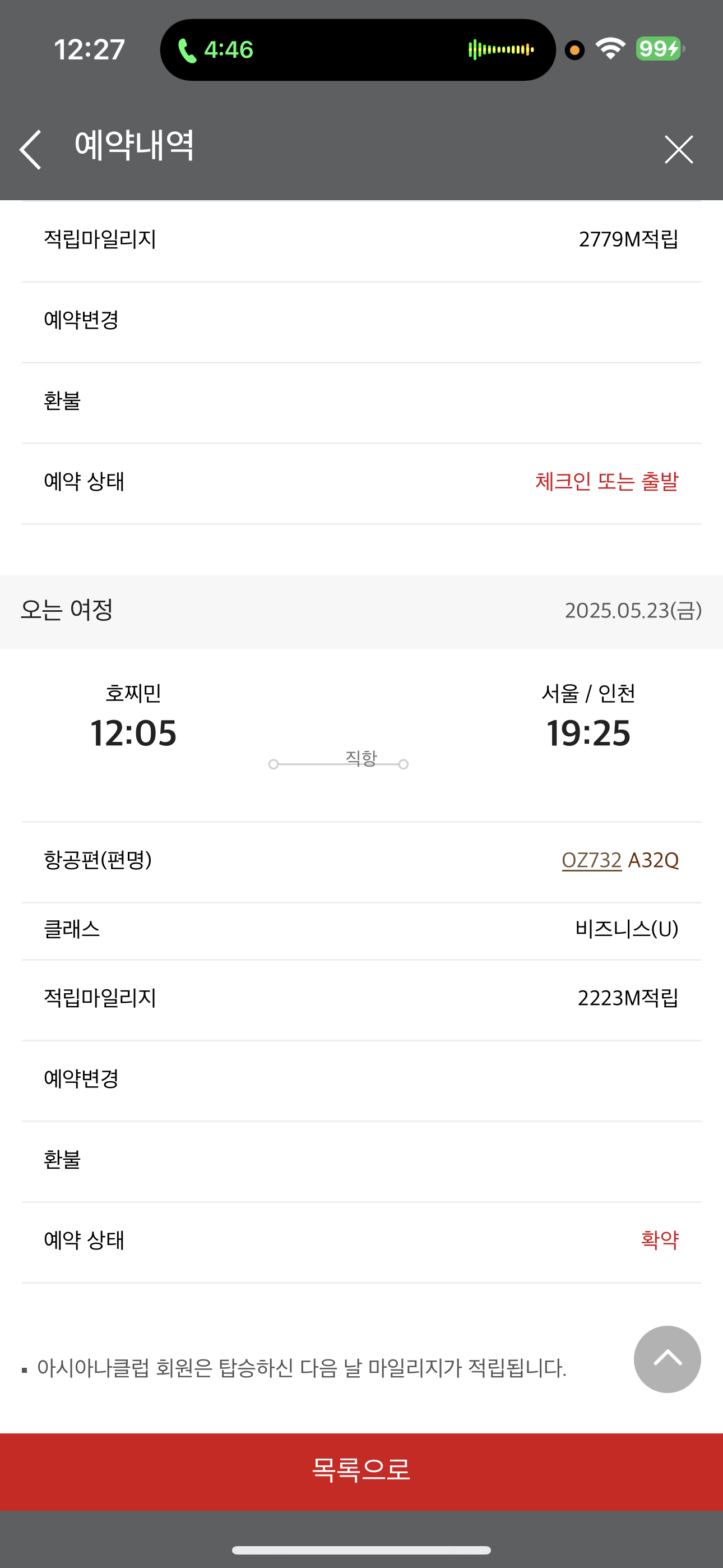723x1568 pixels.
Task: Tap the 체크인 또는 출발 status text
Action: 606,482
